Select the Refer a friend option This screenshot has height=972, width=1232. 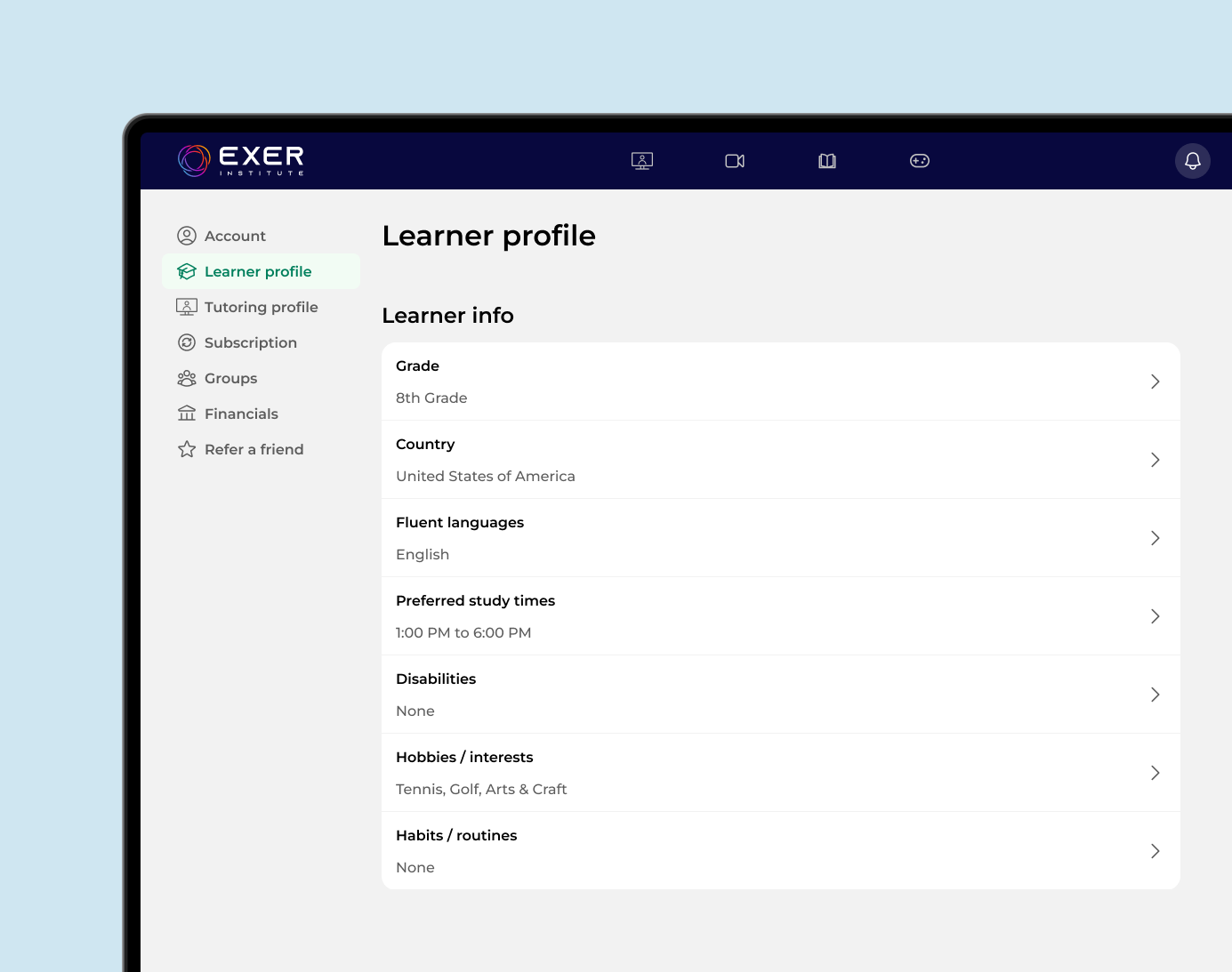point(254,449)
